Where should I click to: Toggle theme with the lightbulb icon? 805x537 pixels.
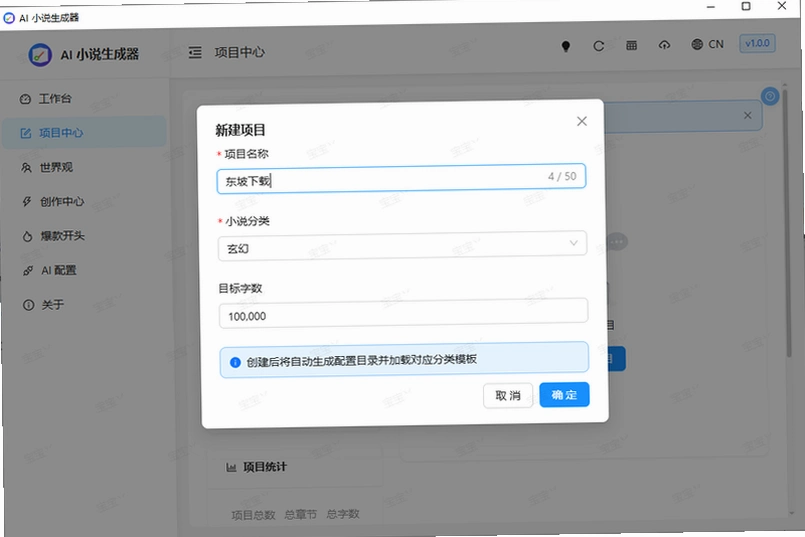(x=566, y=46)
